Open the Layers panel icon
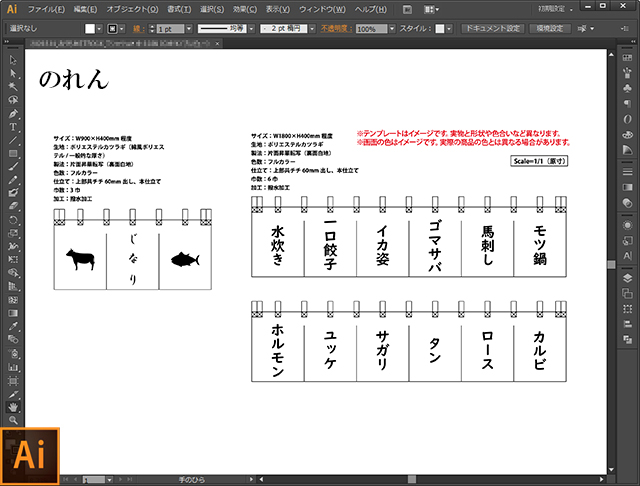This screenshot has width=640, height=486. click(x=627, y=278)
